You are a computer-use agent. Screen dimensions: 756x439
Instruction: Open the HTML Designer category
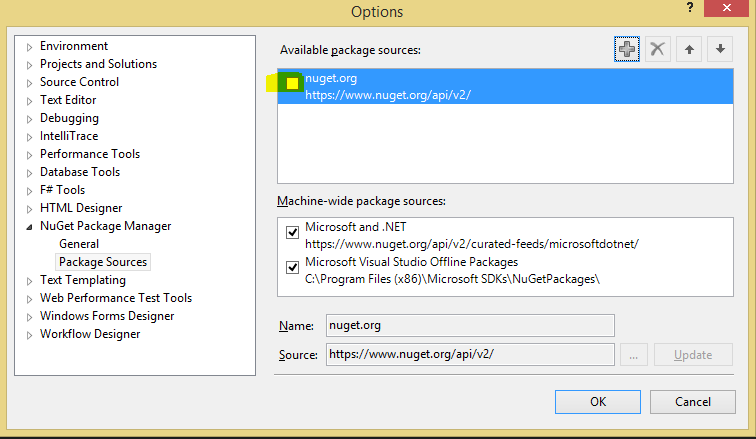tap(81, 208)
